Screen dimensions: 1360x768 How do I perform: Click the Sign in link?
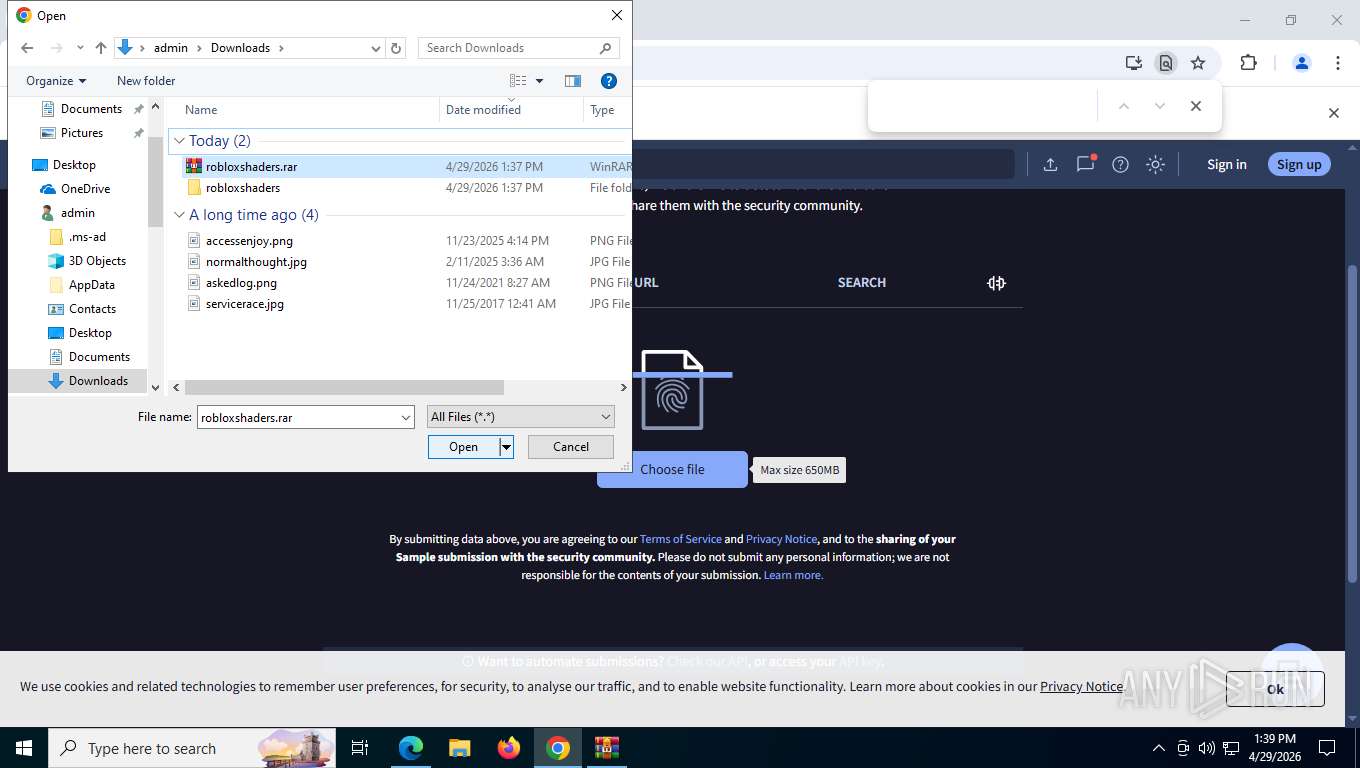(x=1226, y=165)
